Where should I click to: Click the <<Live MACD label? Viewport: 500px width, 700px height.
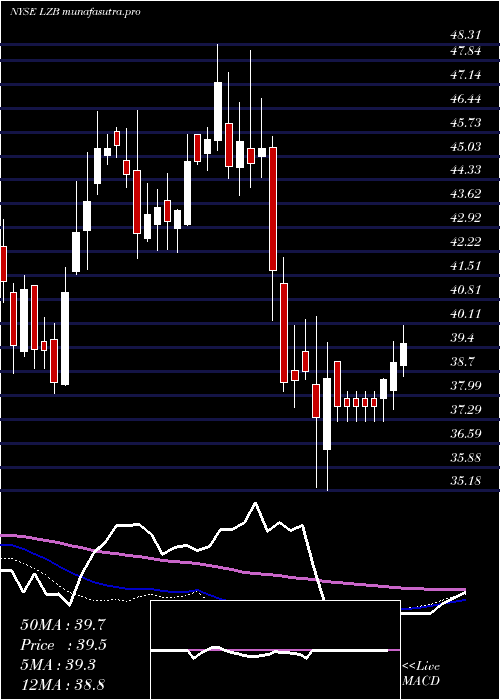tap(421, 673)
